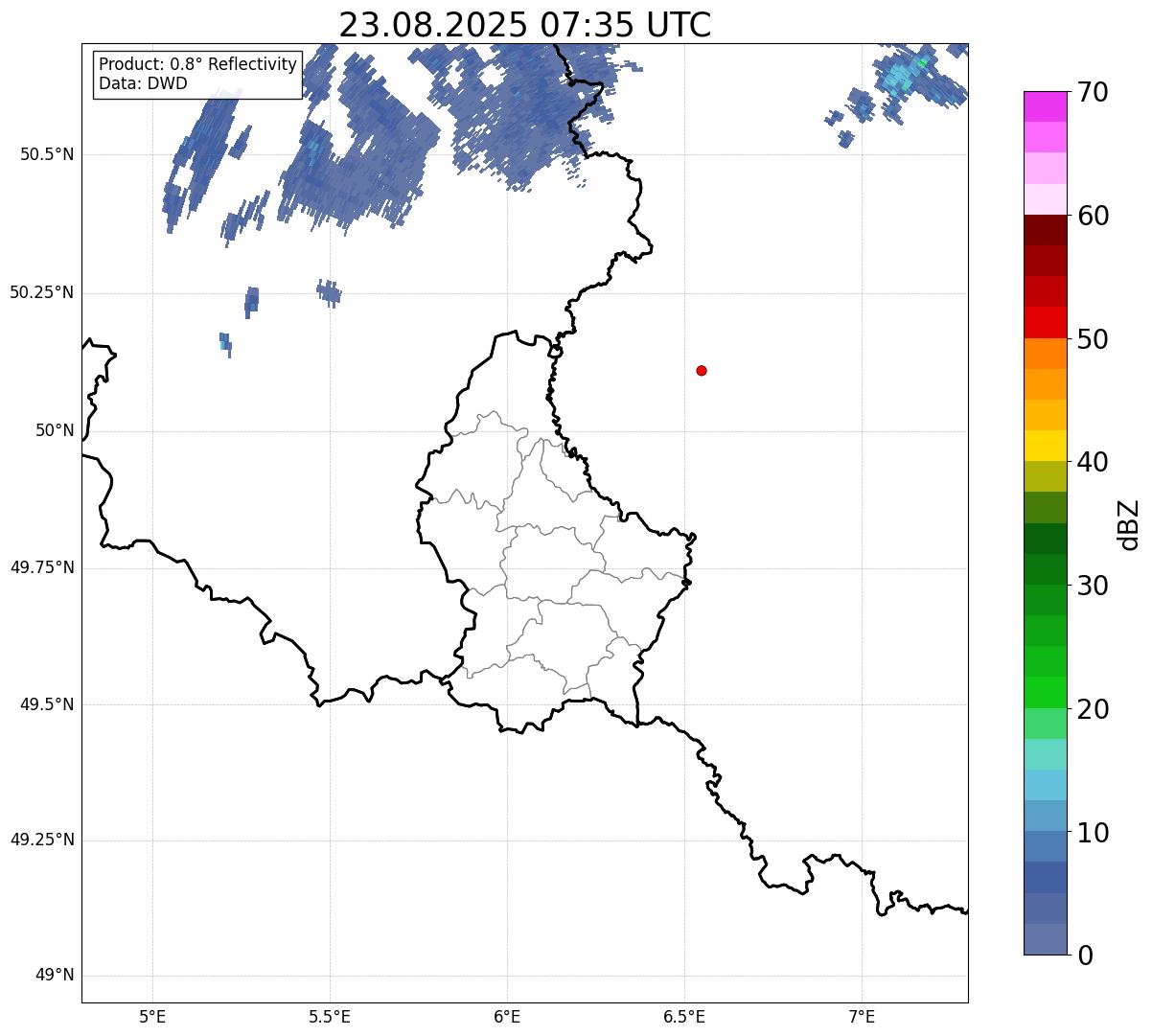Viewport: 1152px width, 1036px height.
Task: Click the magenta colorbar segment below 70
Action: click(x=1046, y=106)
